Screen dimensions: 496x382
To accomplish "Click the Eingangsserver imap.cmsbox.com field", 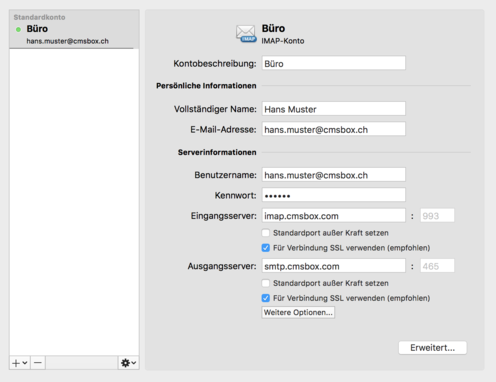I will pos(334,216).
